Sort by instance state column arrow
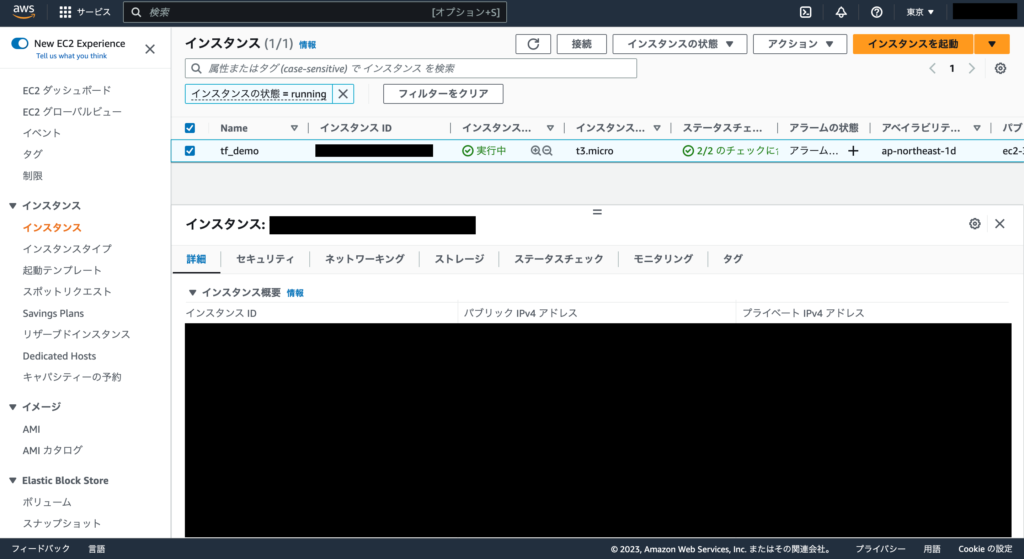 pos(550,128)
